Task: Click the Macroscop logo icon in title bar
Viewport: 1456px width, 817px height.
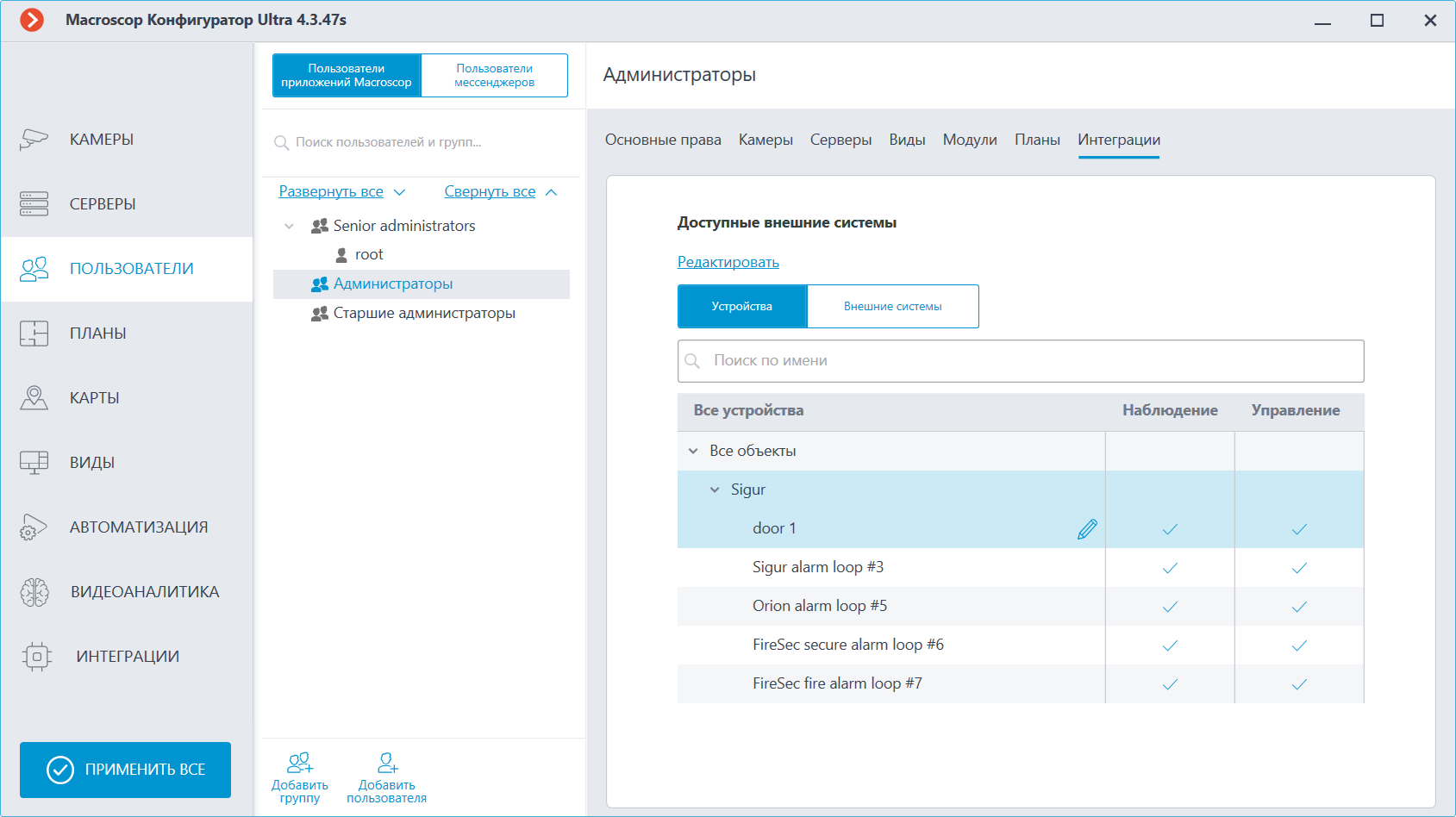Action: (32, 20)
